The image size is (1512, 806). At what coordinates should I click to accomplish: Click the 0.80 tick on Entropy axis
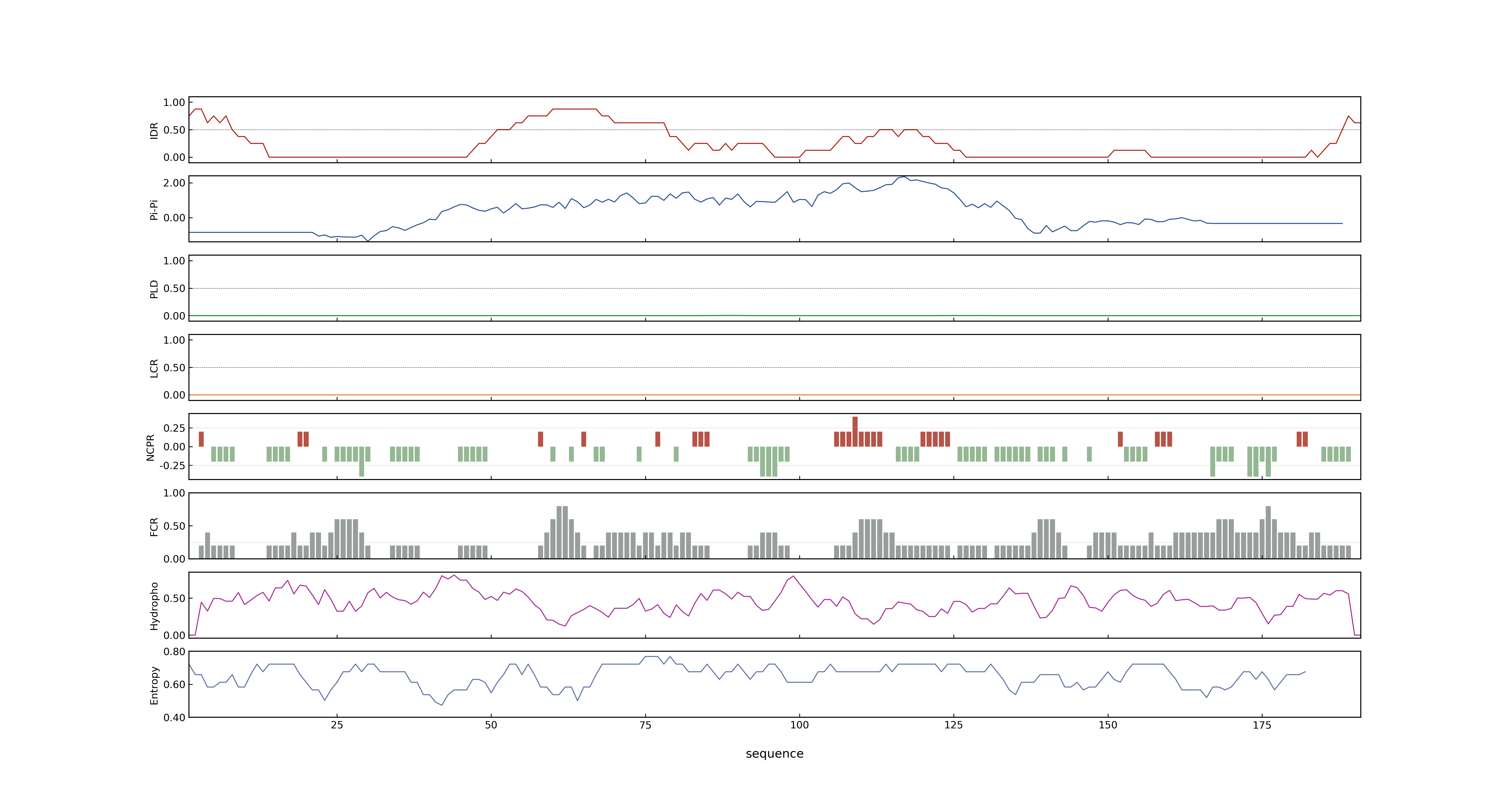pos(174,652)
